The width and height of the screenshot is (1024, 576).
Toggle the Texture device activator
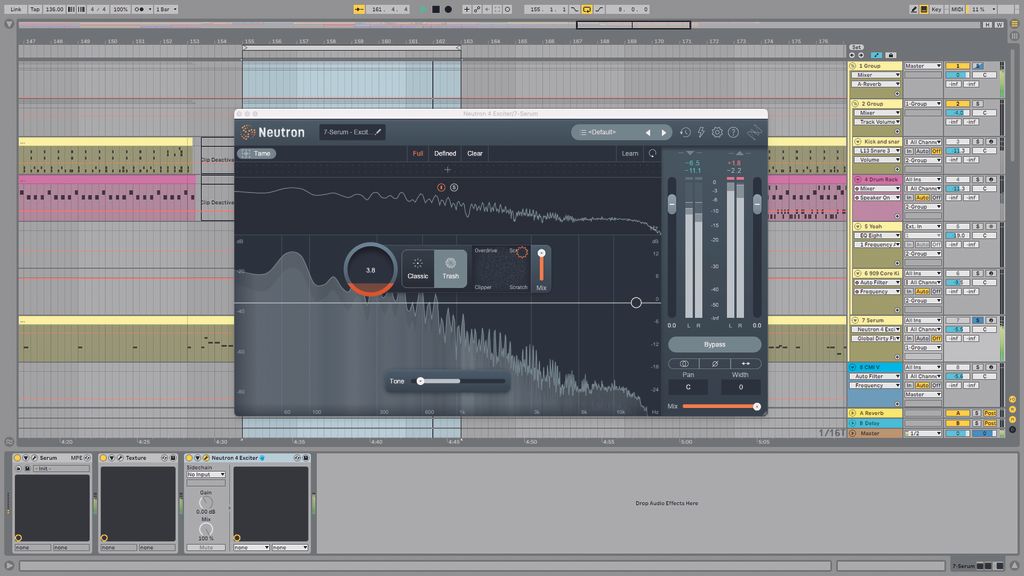coord(105,457)
